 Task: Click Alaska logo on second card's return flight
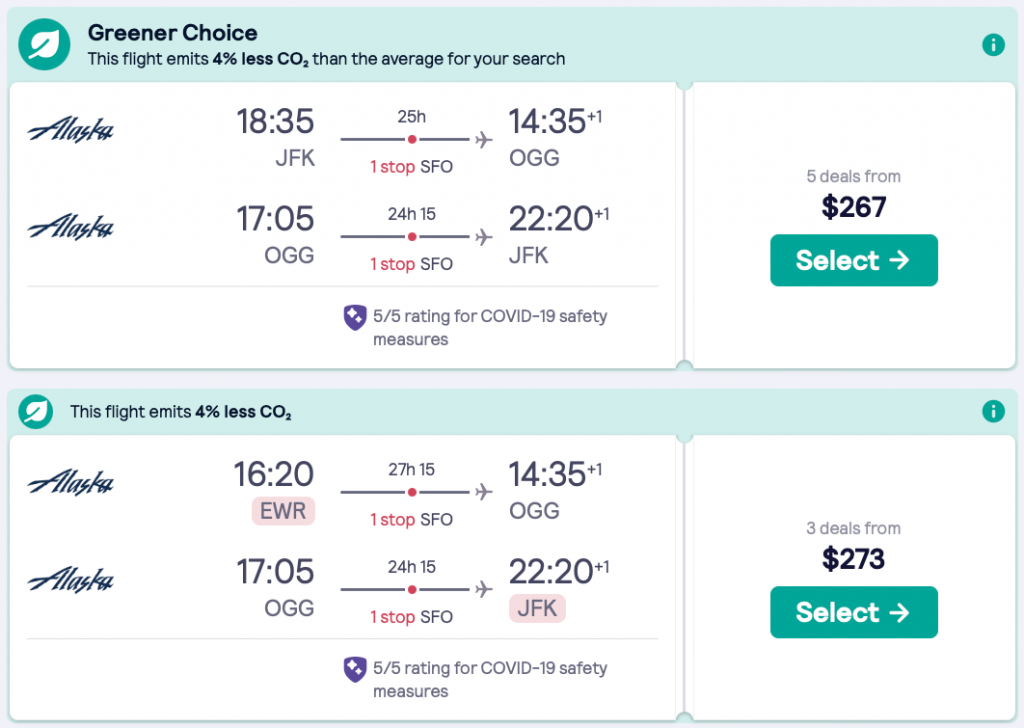pyautogui.click(x=71, y=579)
